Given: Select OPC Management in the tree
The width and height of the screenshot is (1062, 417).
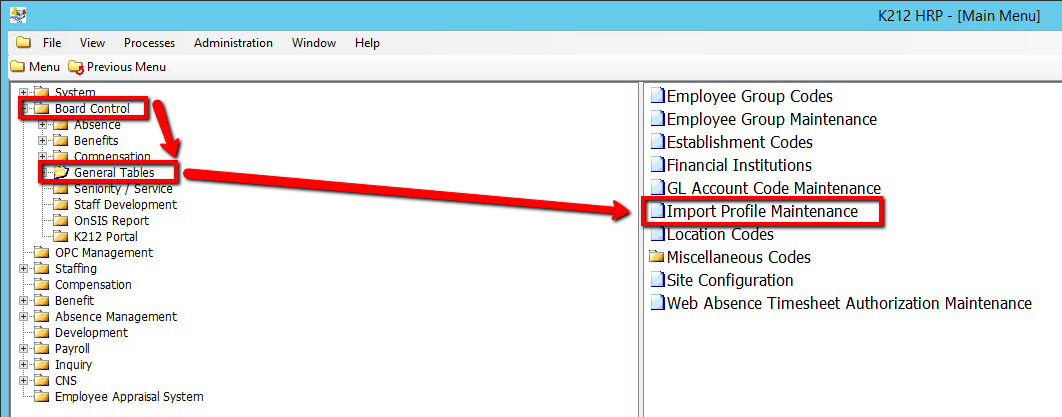Looking at the screenshot, I should 103,253.
